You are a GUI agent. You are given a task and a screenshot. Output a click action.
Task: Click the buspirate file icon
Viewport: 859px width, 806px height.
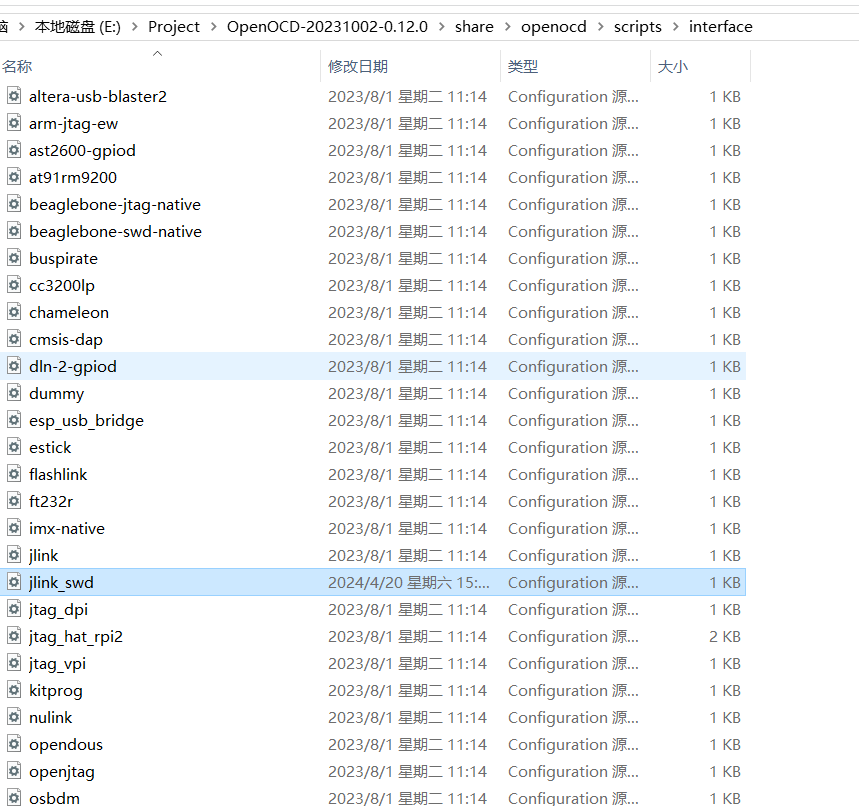pyautogui.click(x=14, y=258)
